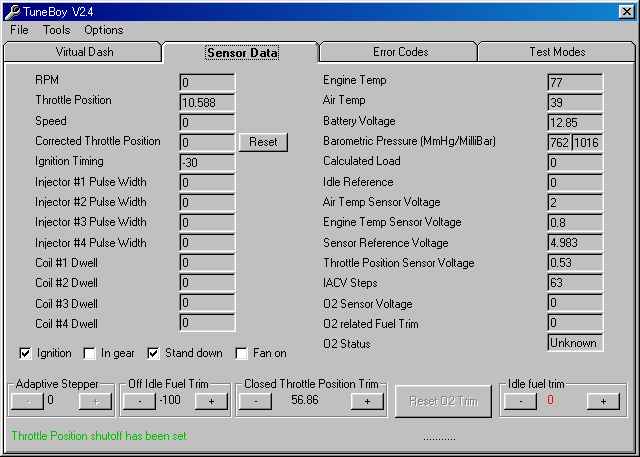Click the 'Barometric Pressure (MmHg/MilliBar)' label
Viewport: 640px width, 457px height.
pyautogui.click(x=409, y=142)
